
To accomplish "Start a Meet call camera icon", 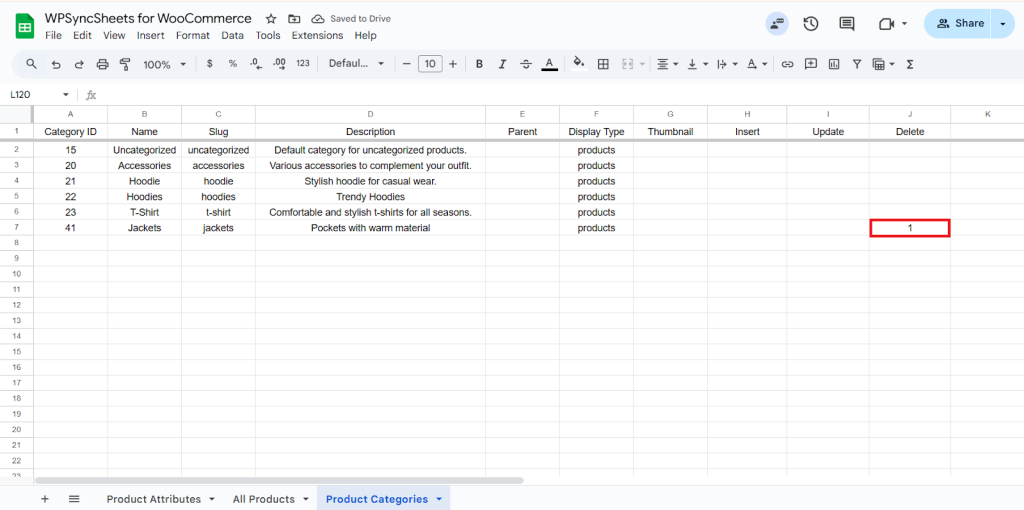I will tap(886, 24).
